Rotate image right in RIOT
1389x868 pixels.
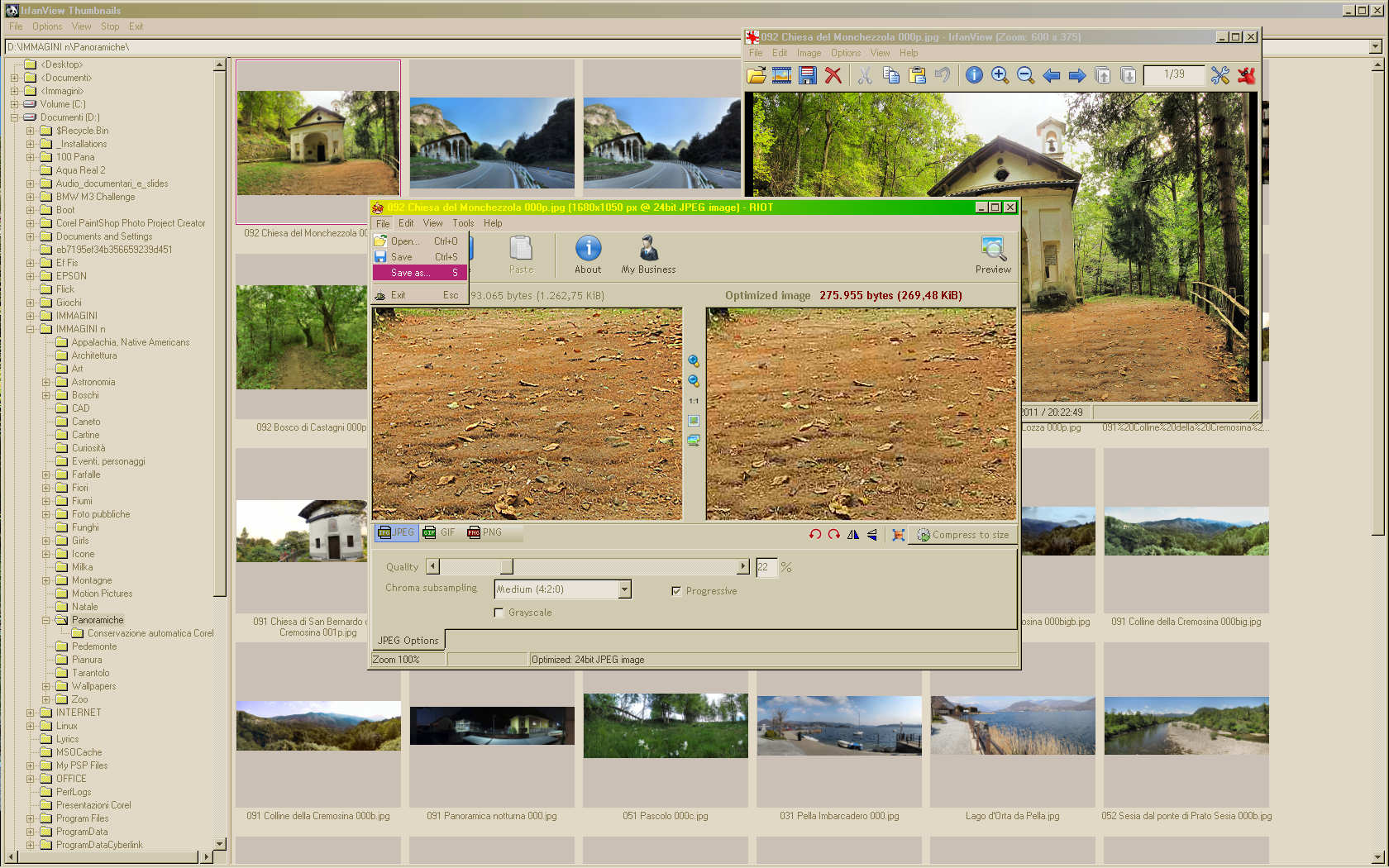pos(833,534)
